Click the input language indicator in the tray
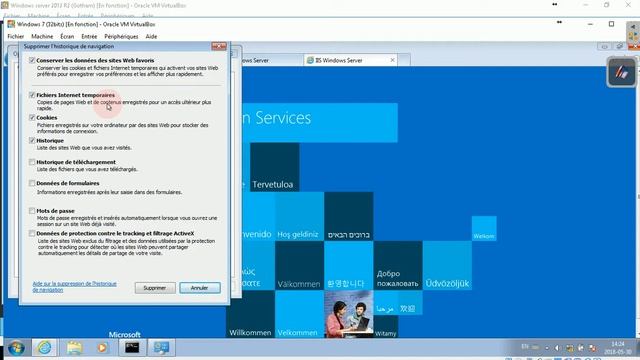The height and width of the screenshot is (360, 640). click(x=525, y=347)
